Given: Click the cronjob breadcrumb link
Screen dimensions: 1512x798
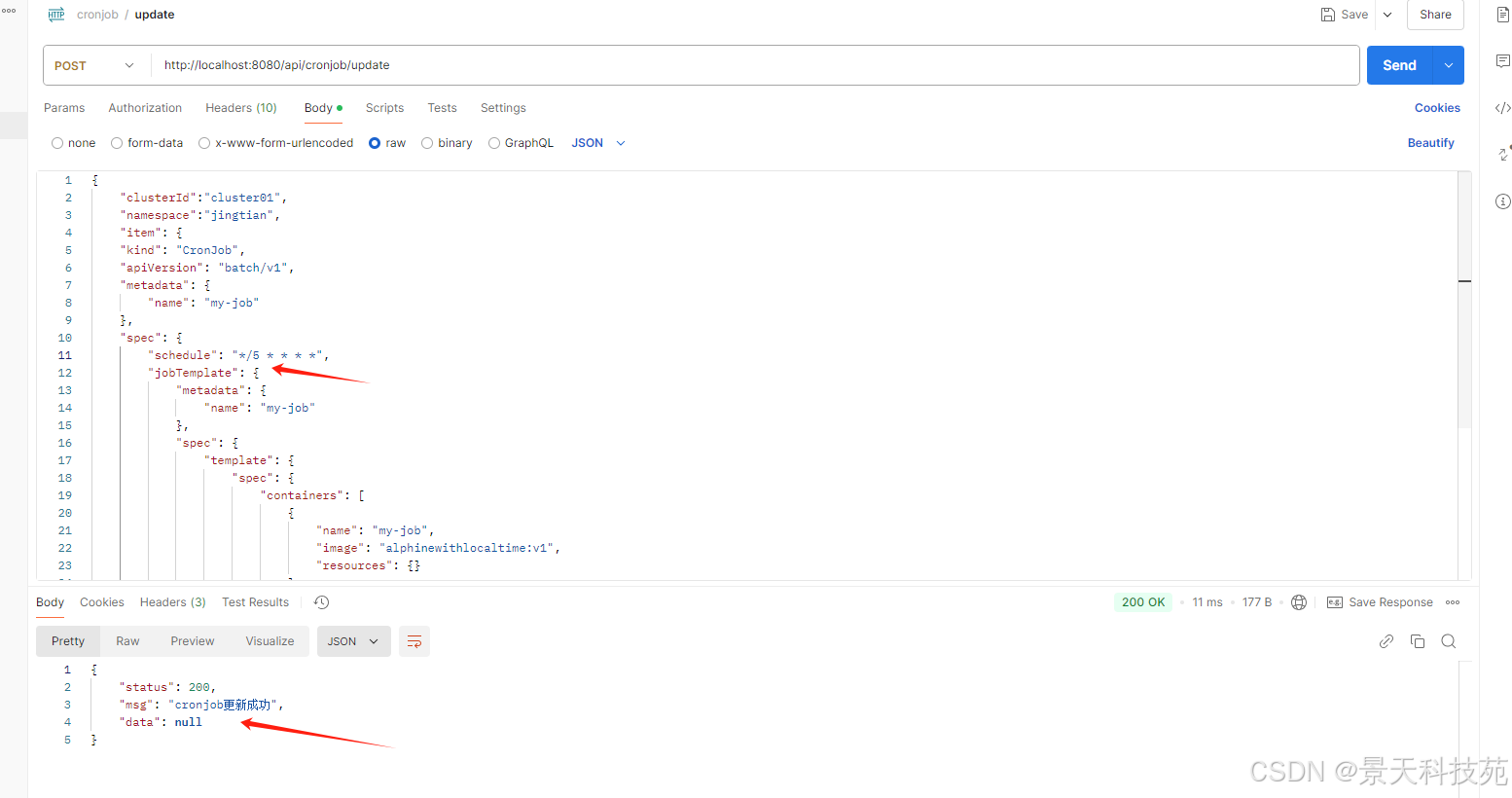Looking at the screenshot, I should pyautogui.click(x=97, y=15).
